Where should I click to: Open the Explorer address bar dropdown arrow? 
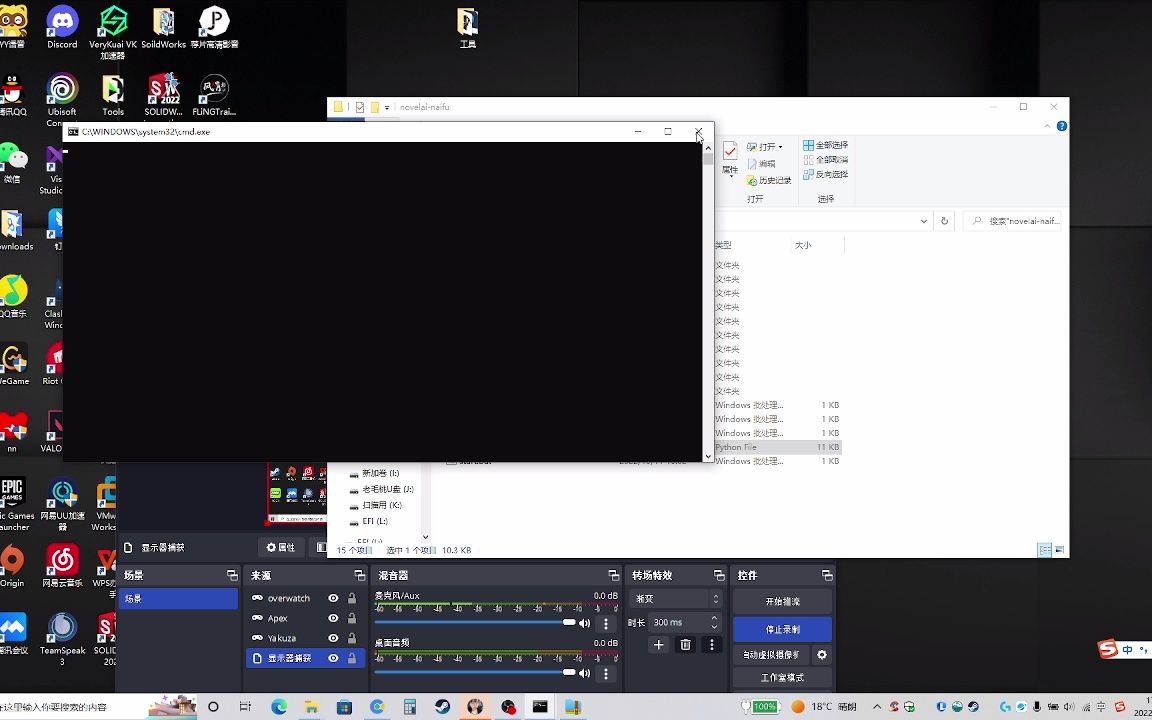click(x=922, y=220)
